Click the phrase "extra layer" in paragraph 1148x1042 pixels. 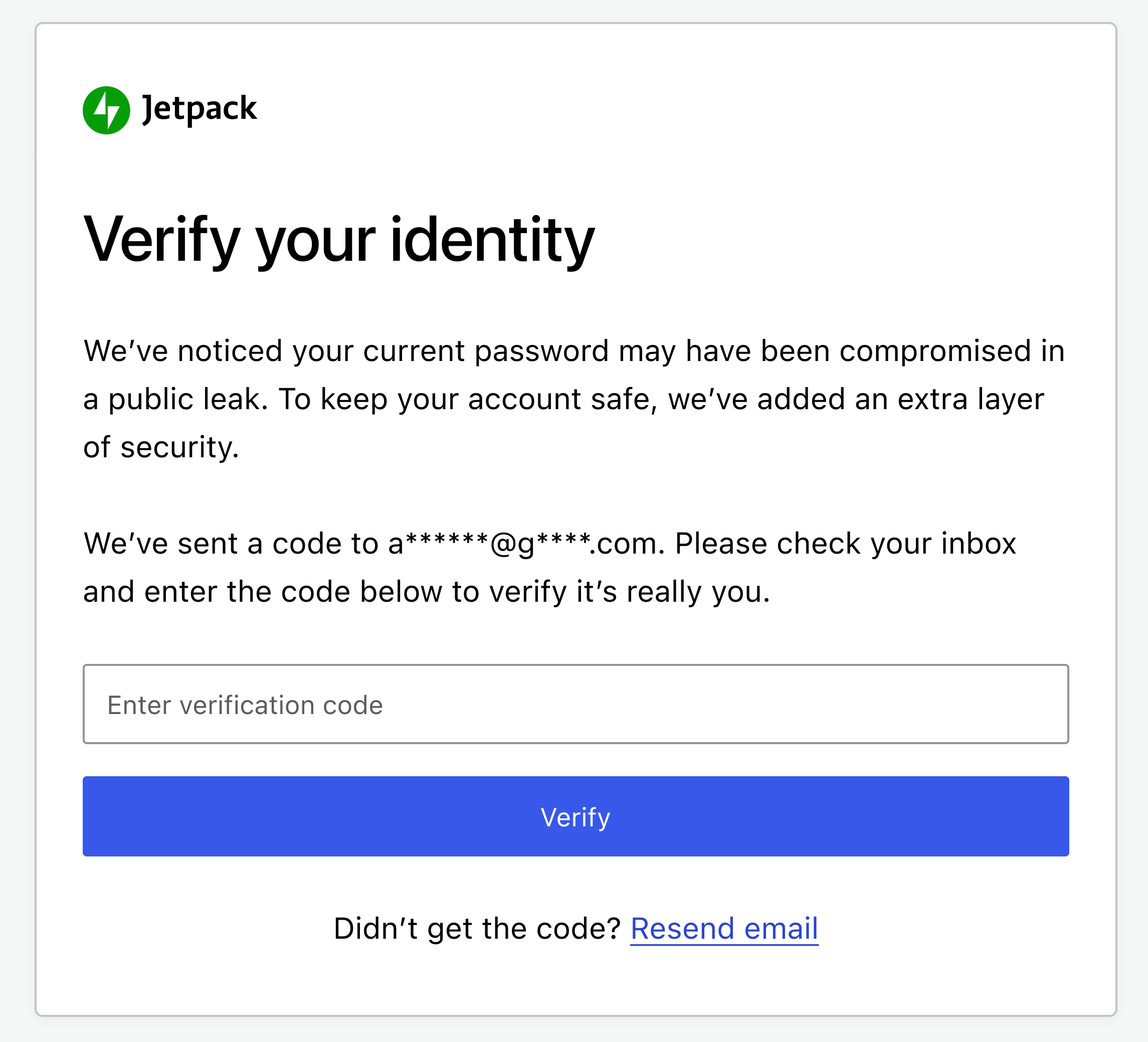971,399
